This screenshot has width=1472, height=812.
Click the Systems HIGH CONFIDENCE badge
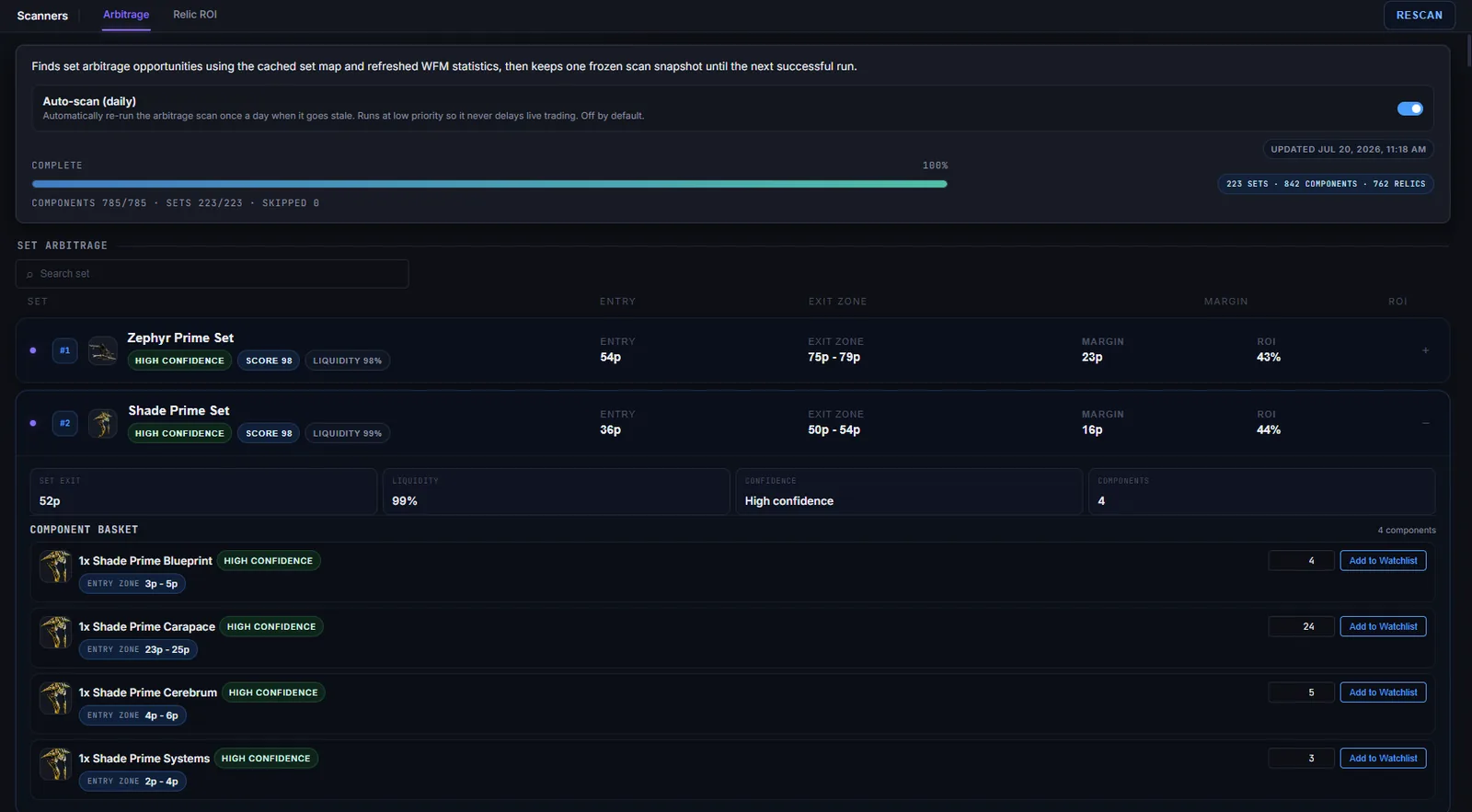[266, 759]
